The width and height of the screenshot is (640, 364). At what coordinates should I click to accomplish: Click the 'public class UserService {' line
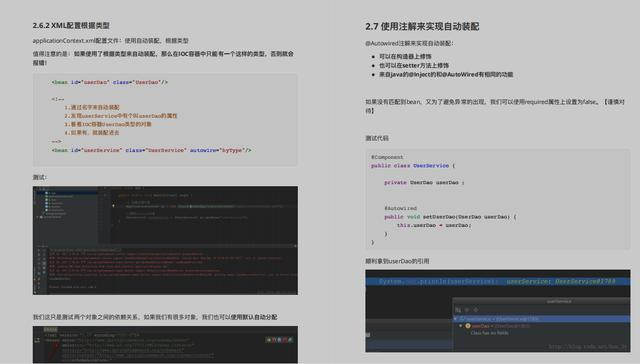(413, 166)
